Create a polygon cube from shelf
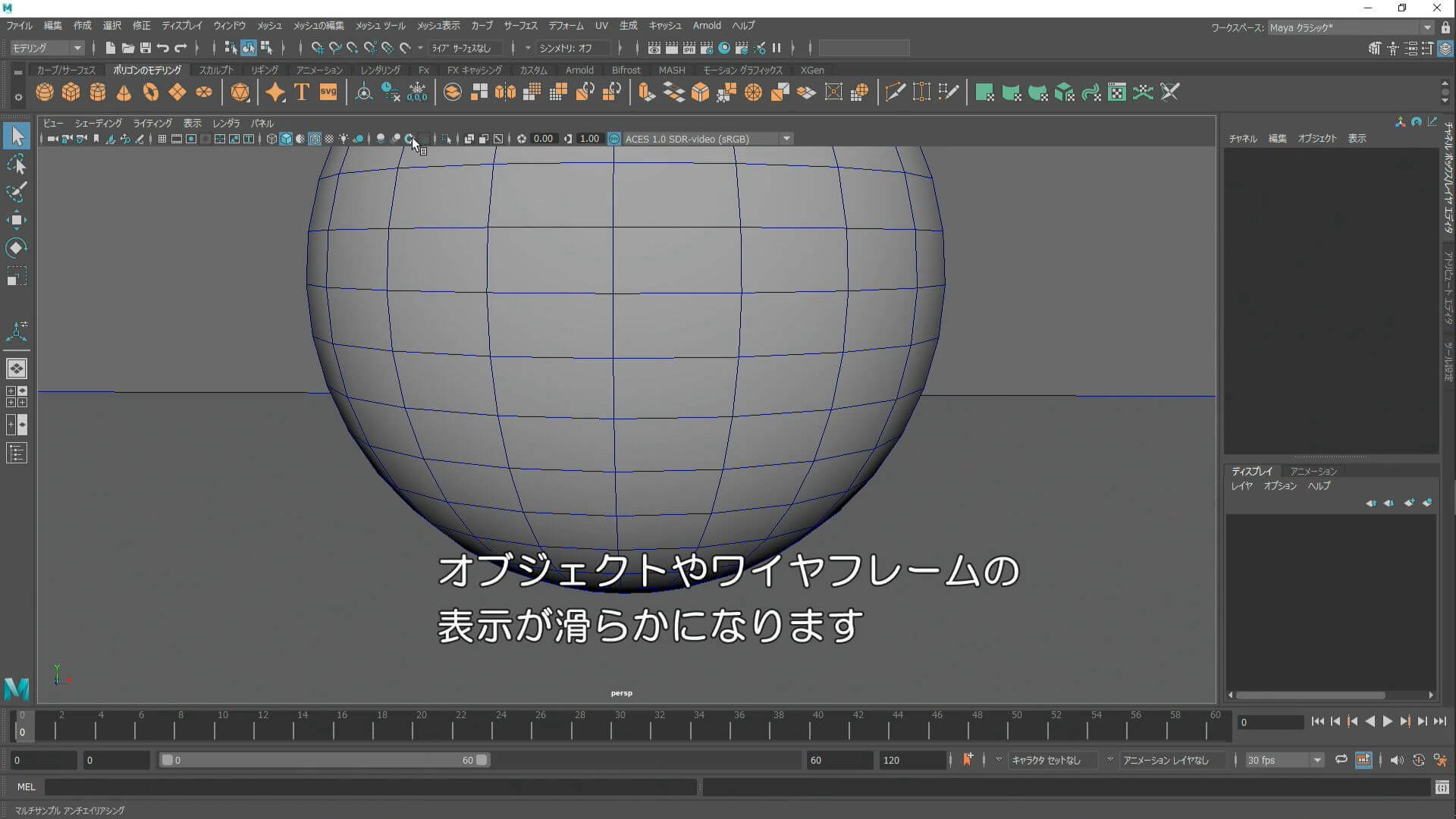Image resolution: width=1456 pixels, height=819 pixels. point(71,93)
